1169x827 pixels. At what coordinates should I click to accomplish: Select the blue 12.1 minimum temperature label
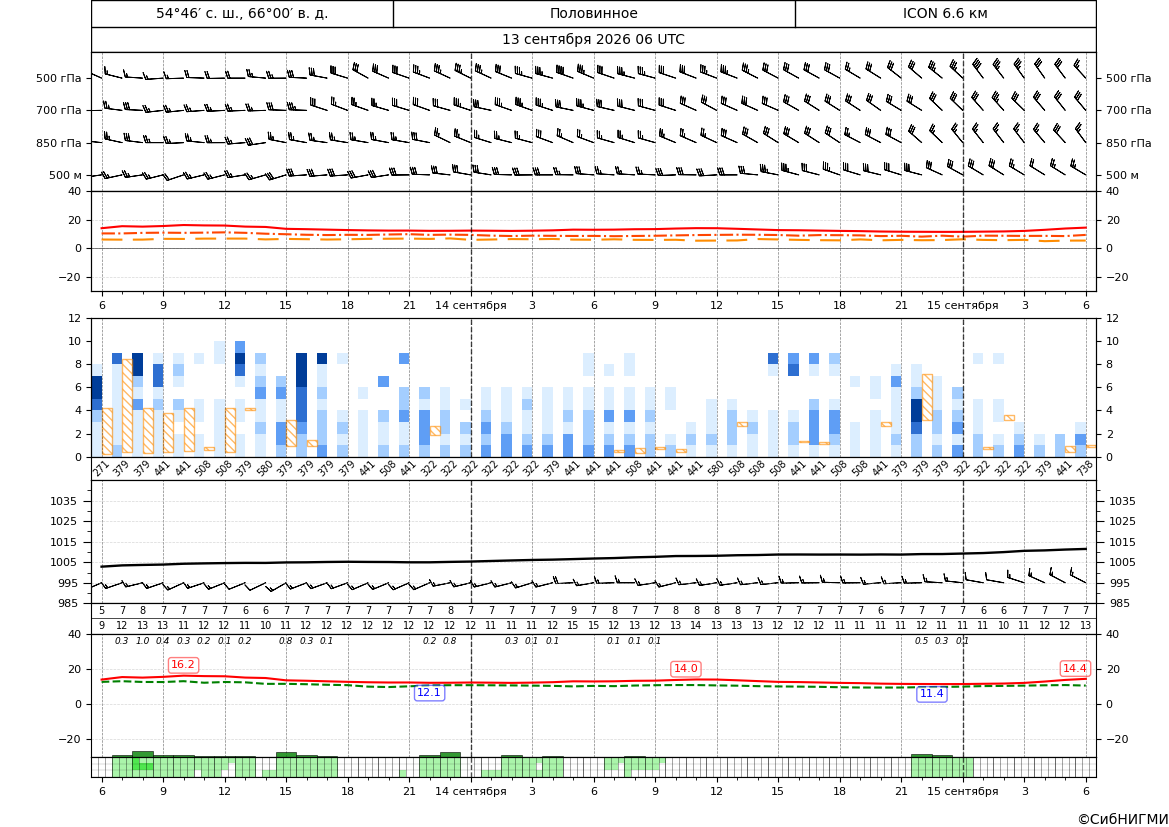pyautogui.click(x=429, y=692)
